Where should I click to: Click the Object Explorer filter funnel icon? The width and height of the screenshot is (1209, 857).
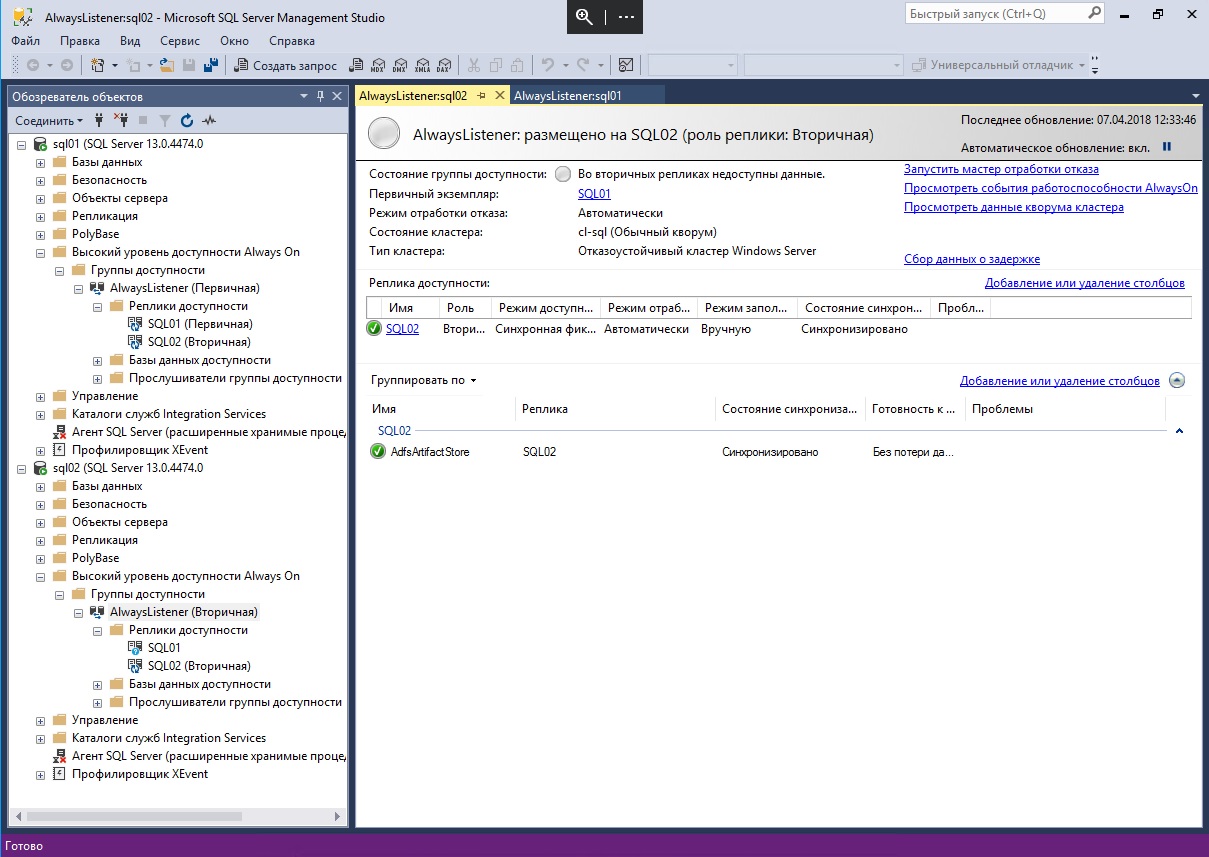click(165, 120)
